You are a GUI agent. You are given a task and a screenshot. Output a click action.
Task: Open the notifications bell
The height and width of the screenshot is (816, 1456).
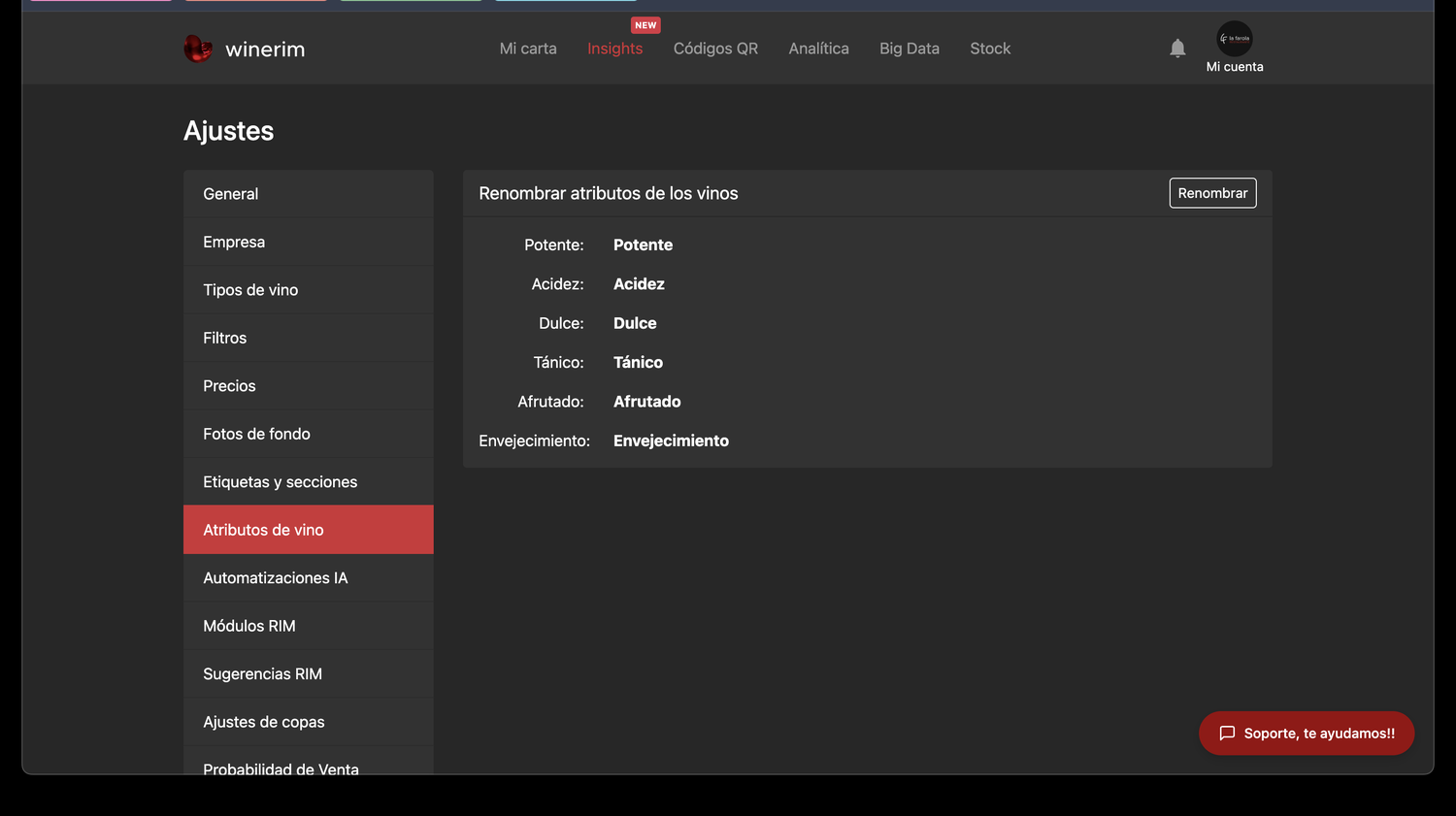pos(1177,49)
